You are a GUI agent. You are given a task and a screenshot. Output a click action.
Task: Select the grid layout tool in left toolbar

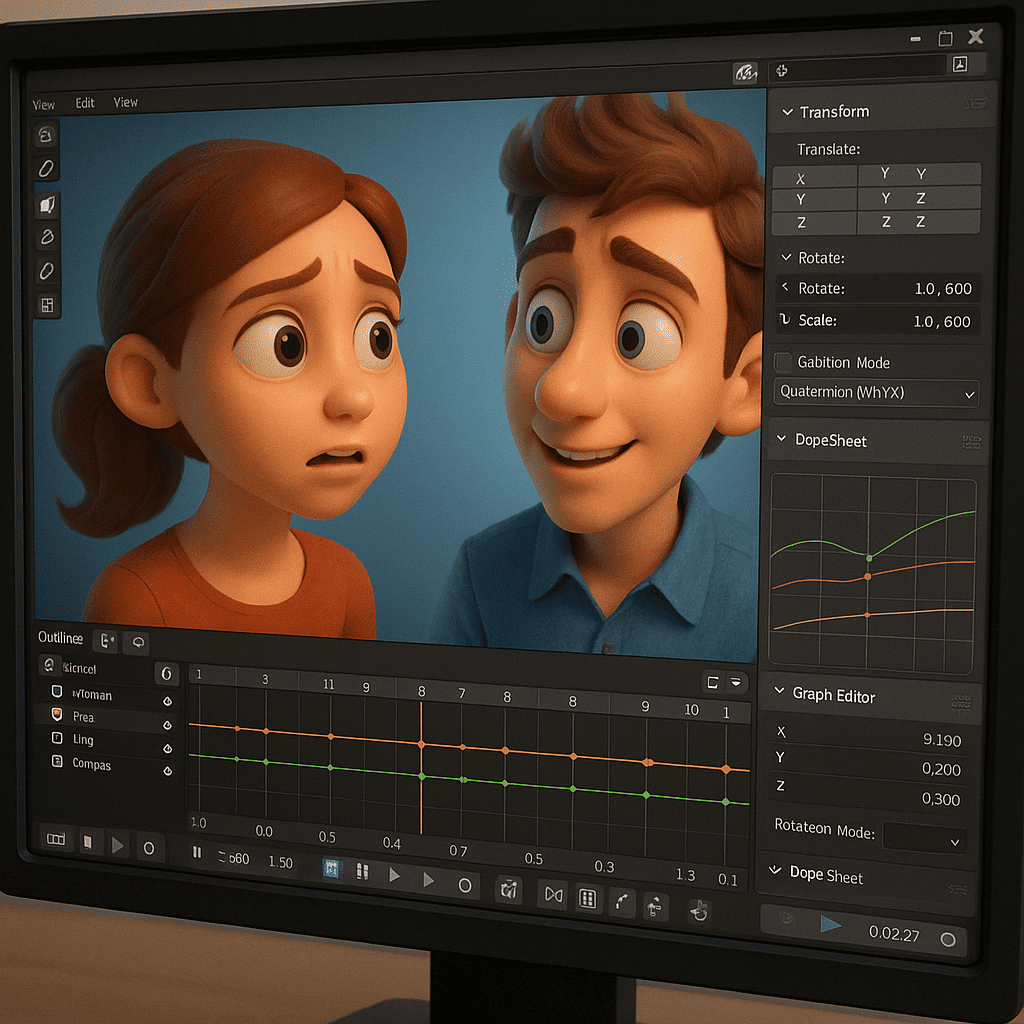(47, 305)
